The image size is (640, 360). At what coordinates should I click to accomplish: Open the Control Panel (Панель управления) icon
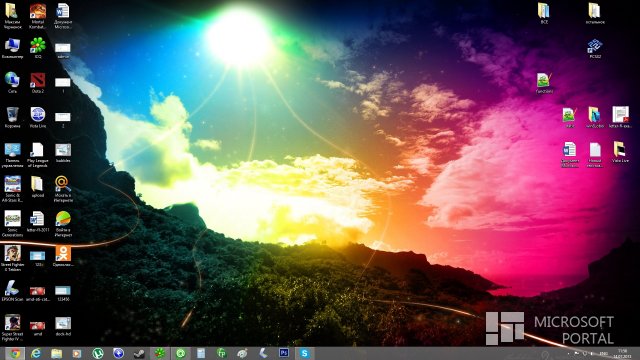[x=12, y=155]
